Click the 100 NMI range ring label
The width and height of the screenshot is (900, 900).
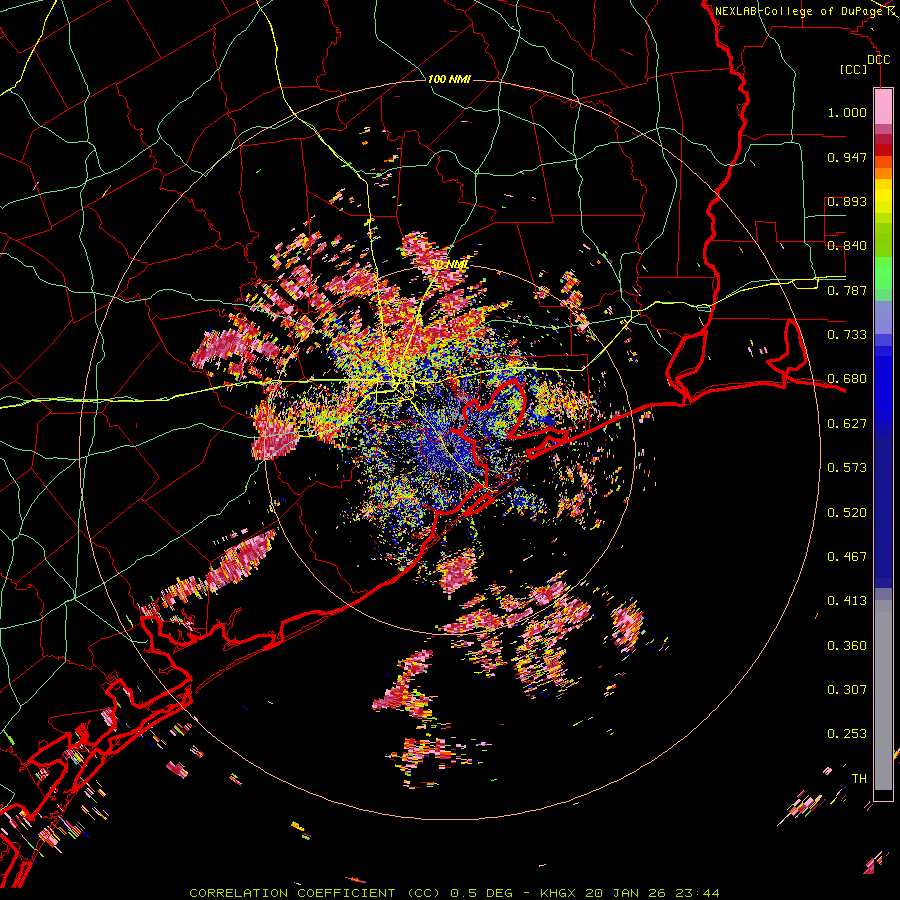tap(449, 79)
